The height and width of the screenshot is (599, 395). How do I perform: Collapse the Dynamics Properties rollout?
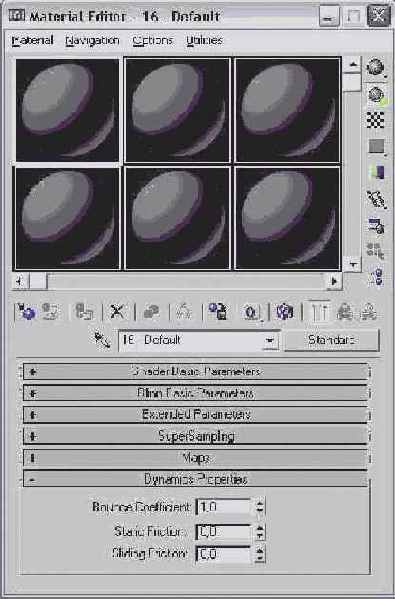tap(195, 479)
